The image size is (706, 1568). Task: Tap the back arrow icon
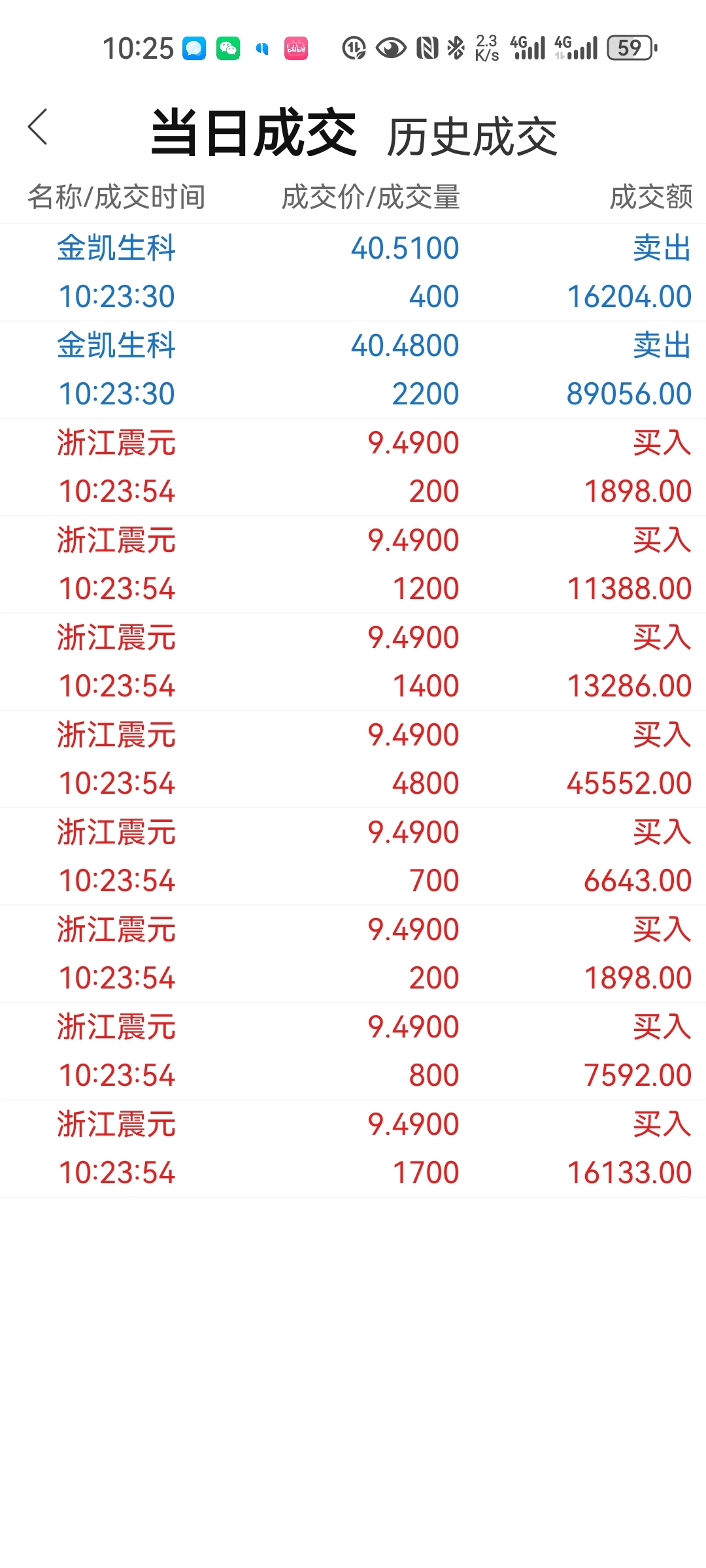[38, 127]
